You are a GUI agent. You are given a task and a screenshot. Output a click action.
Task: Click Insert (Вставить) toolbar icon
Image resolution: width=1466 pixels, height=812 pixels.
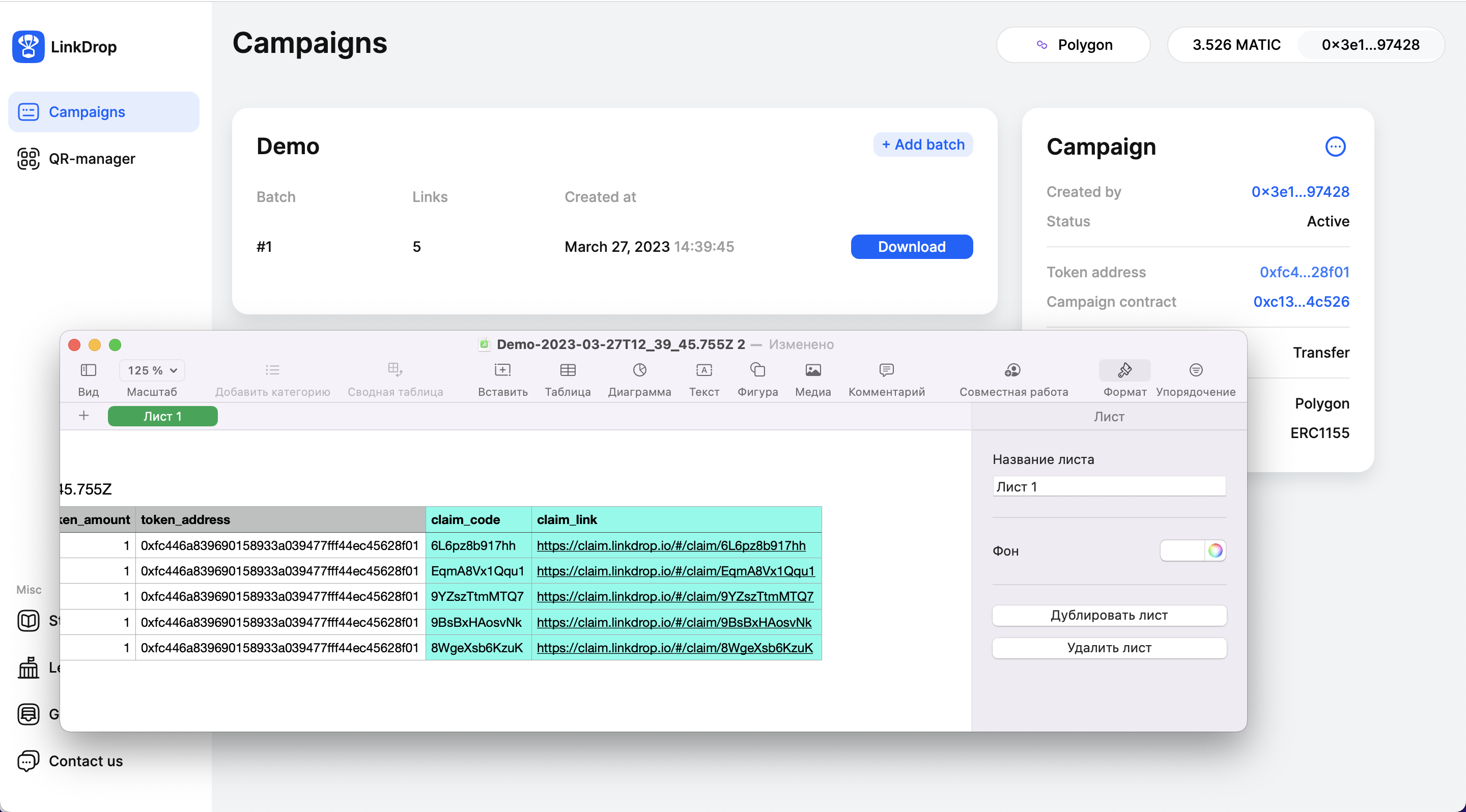coord(502,370)
